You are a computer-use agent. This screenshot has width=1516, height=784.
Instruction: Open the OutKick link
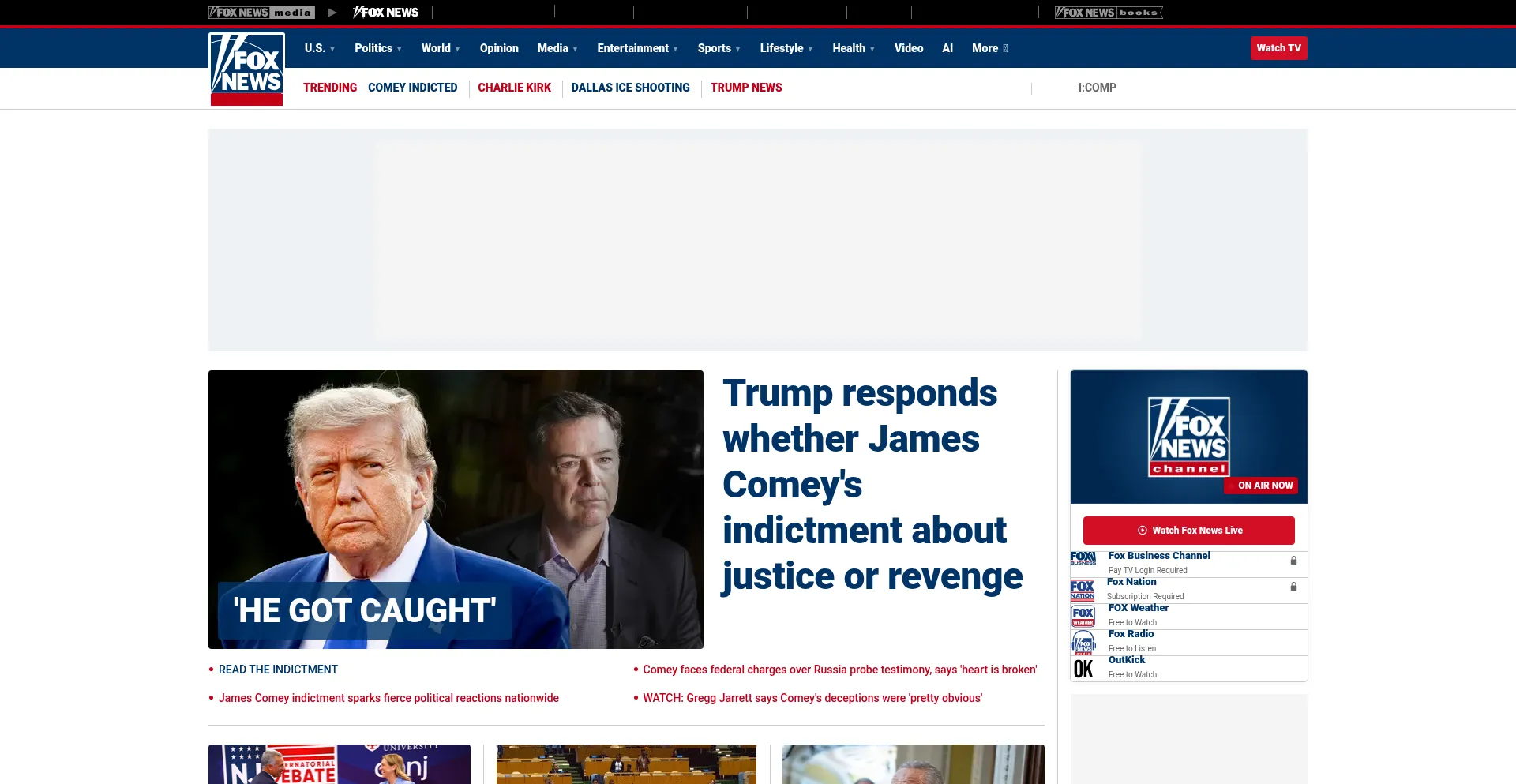click(x=1127, y=660)
